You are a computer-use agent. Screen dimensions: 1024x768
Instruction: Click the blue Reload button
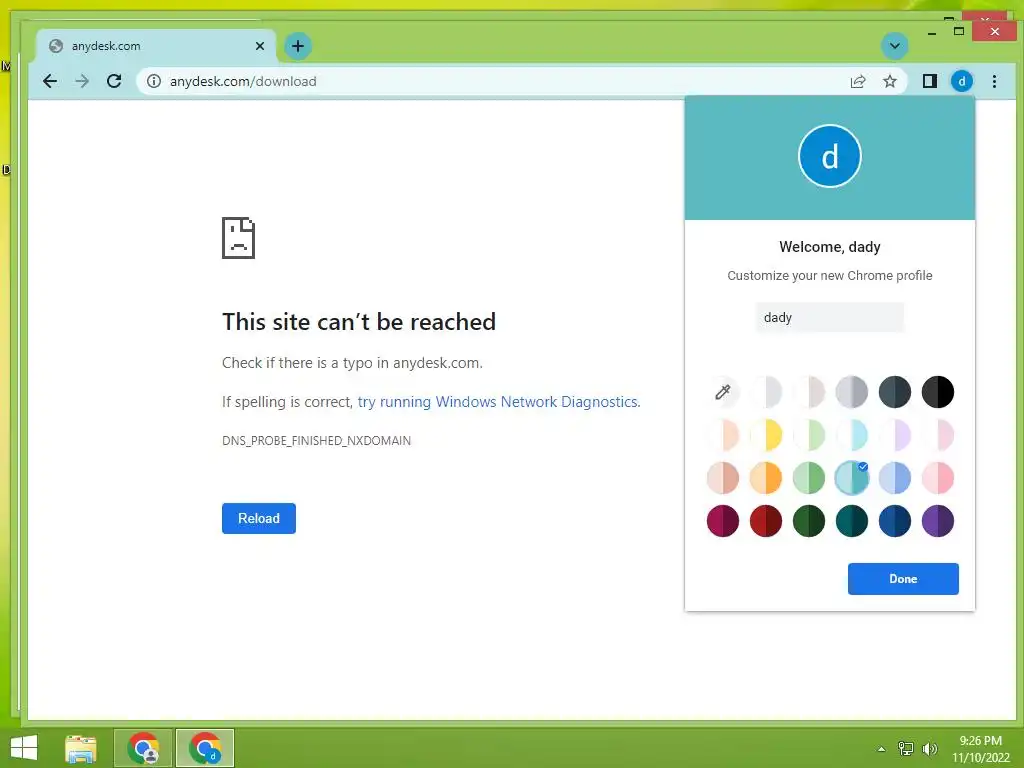click(x=259, y=519)
